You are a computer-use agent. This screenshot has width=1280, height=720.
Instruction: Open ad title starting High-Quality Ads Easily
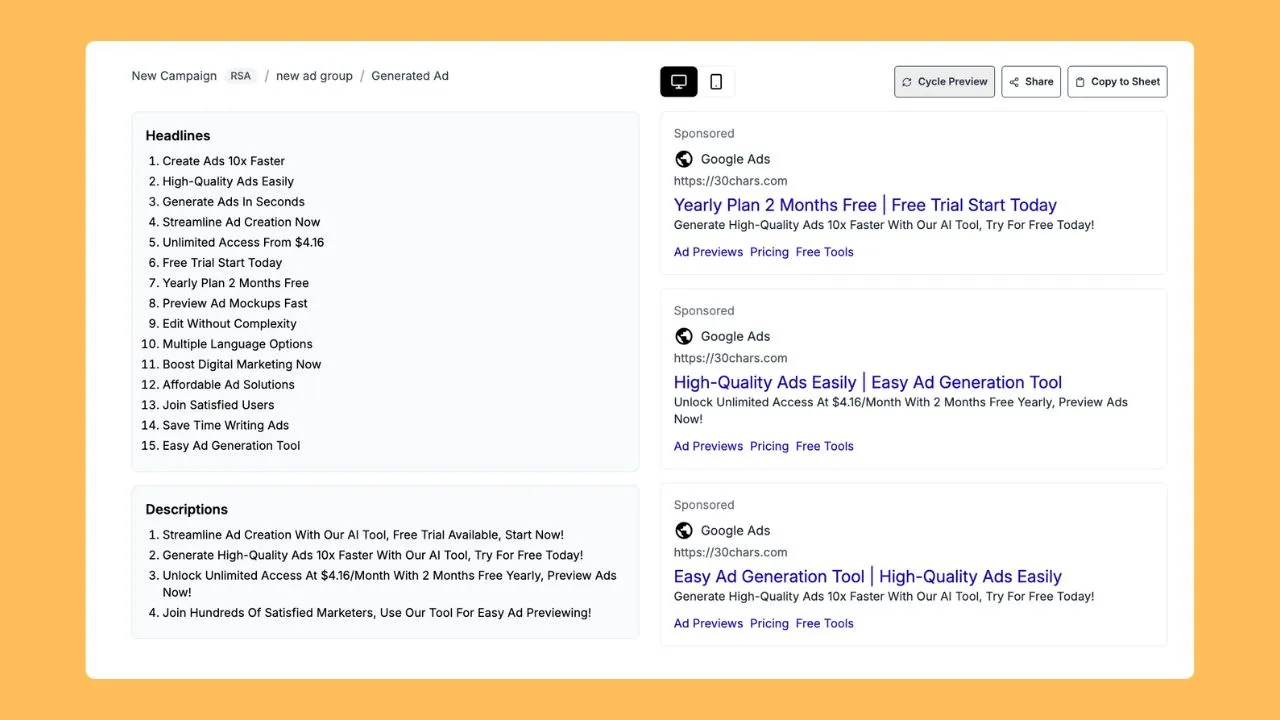pos(868,382)
